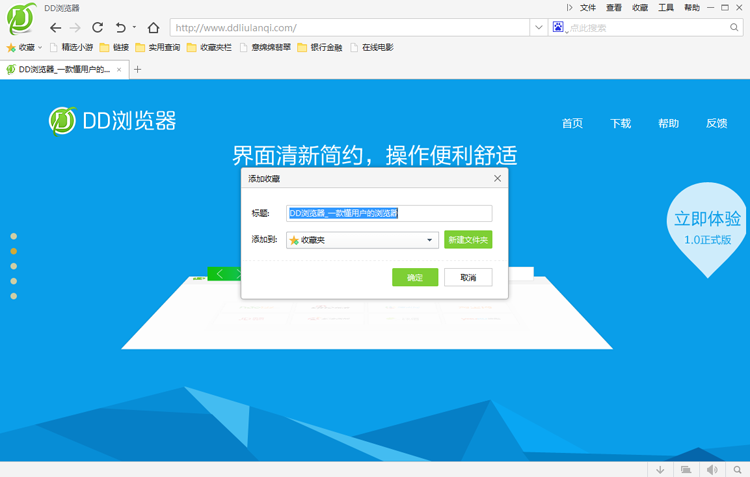Click 取消 to cancel the dialog
This screenshot has width=750, height=477.
point(468,277)
